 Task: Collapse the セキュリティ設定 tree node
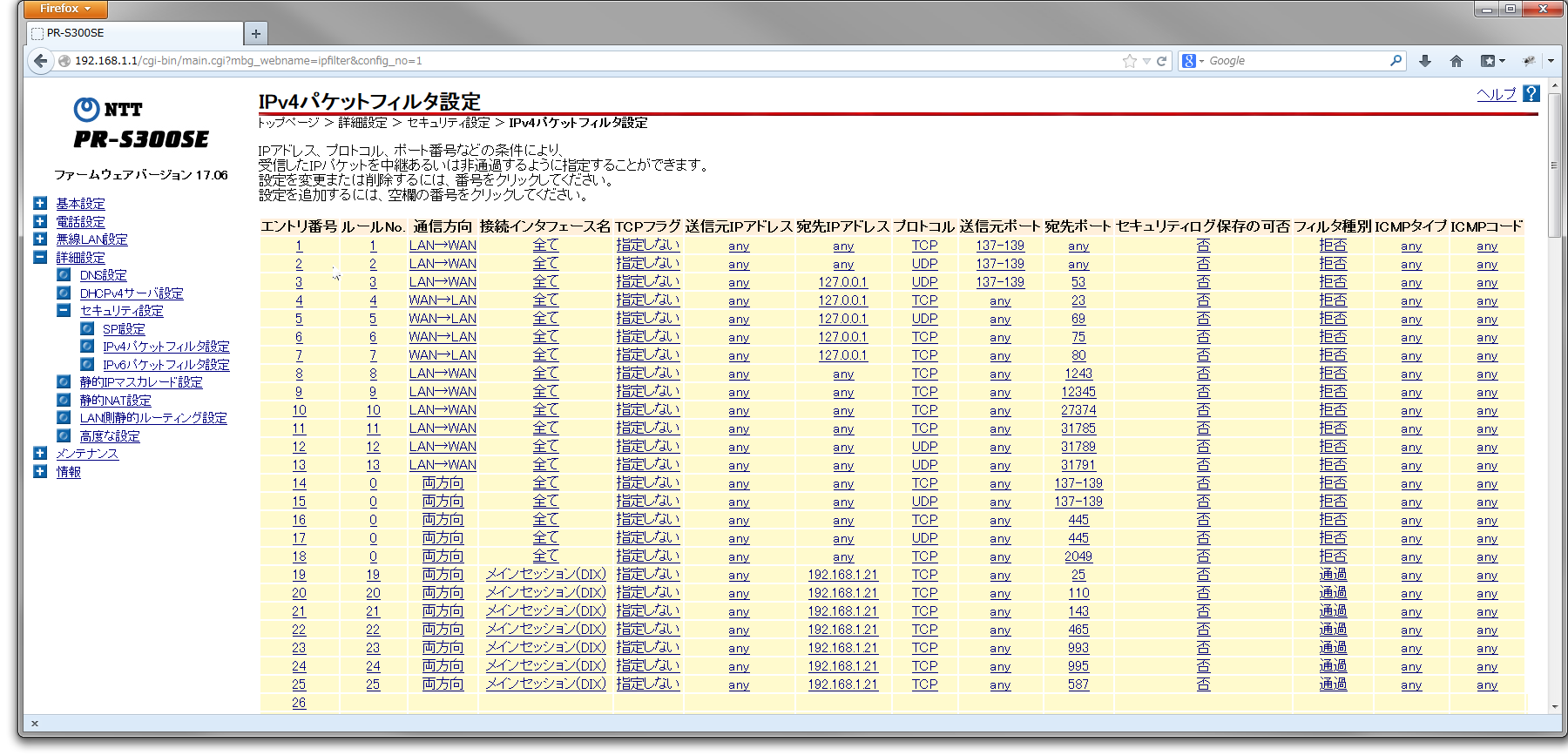click(x=64, y=311)
